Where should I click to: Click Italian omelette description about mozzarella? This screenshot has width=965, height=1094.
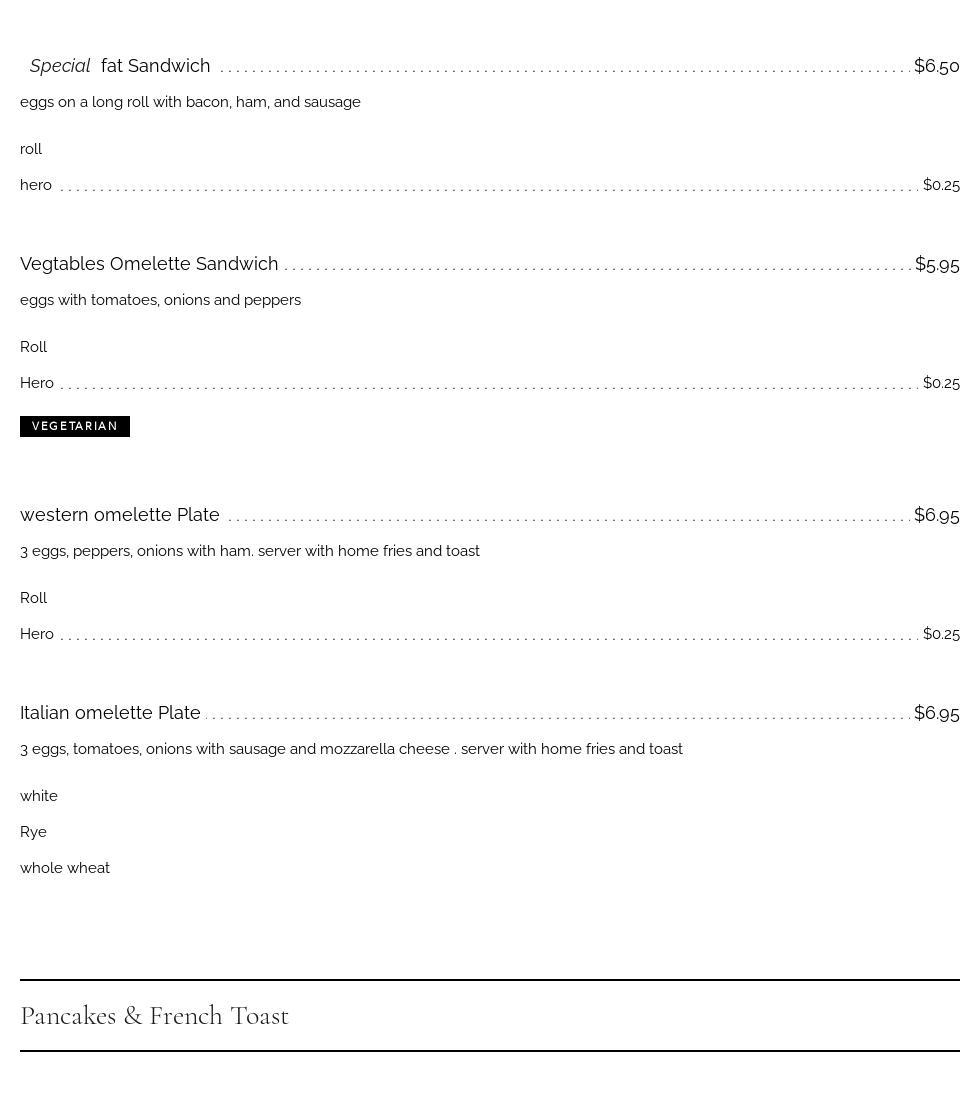click(x=351, y=749)
